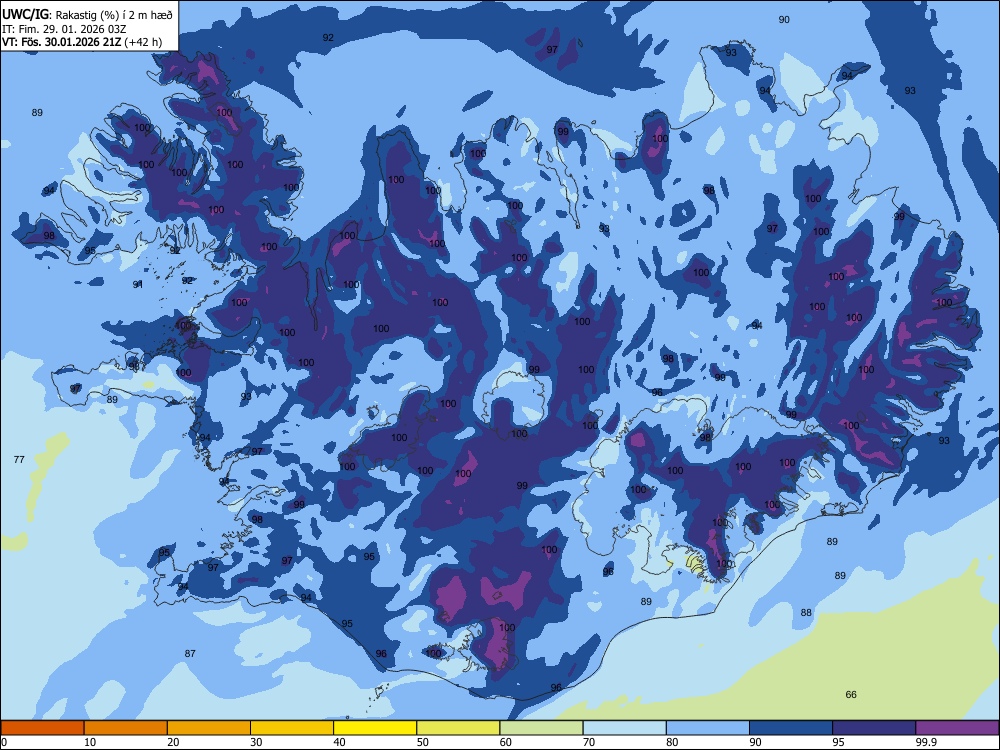Click the "10" legend scale label

click(x=90, y=742)
